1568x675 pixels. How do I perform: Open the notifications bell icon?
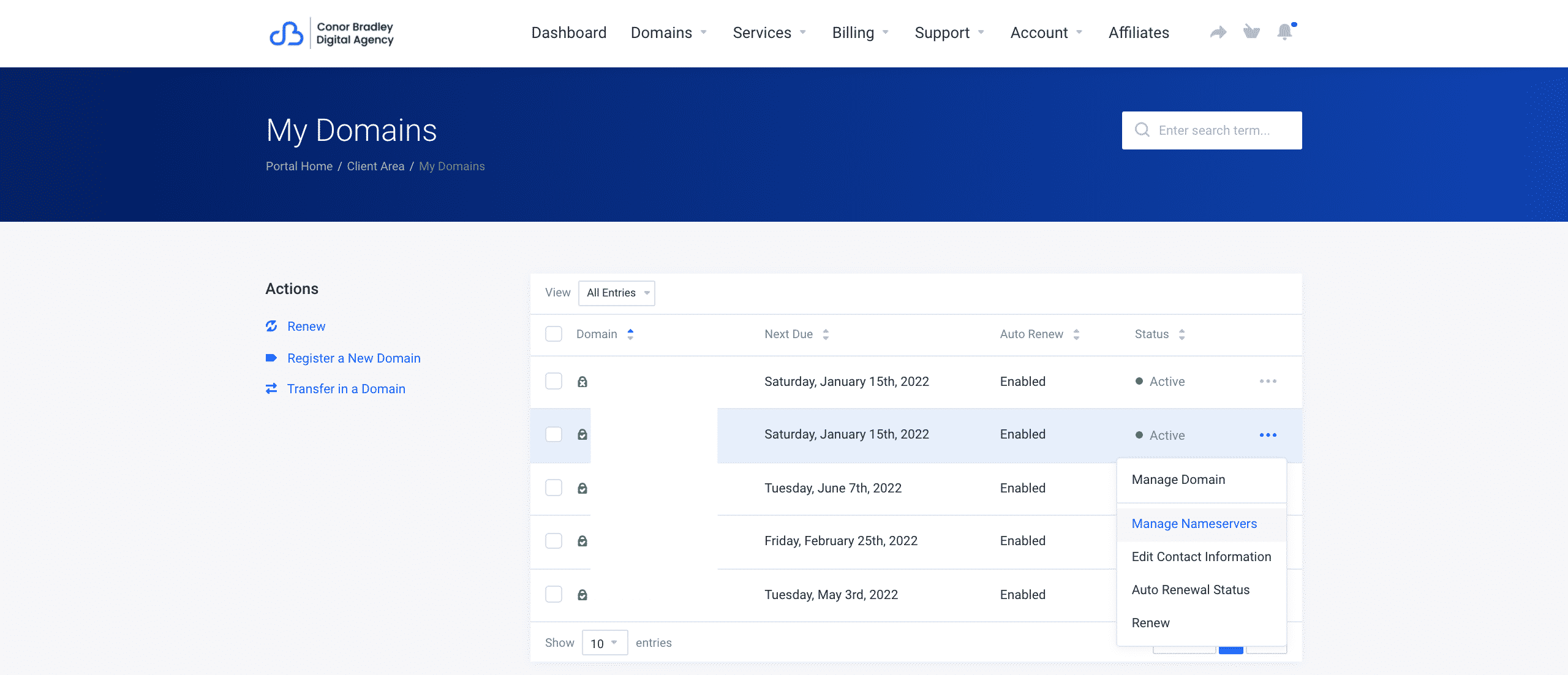click(x=1285, y=32)
